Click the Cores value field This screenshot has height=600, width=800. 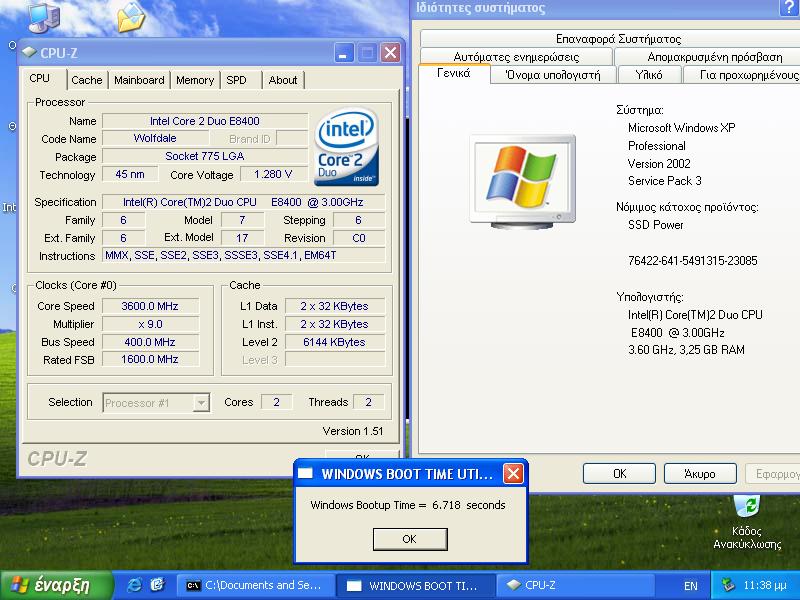tap(277, 402)
